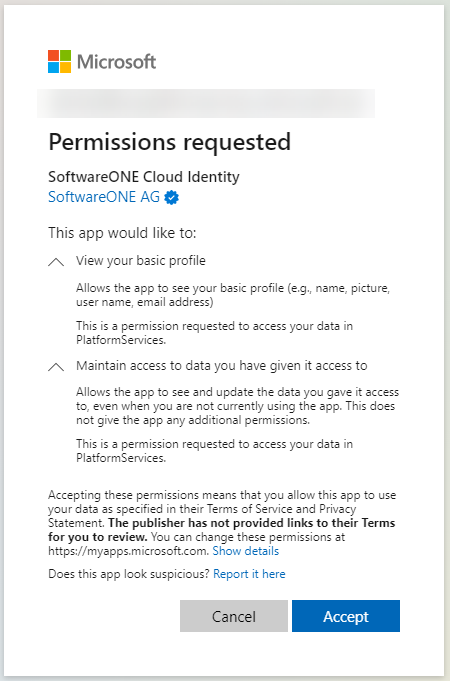Click the SoftwareONE Cloud Identity app name

tap(144, 177)
